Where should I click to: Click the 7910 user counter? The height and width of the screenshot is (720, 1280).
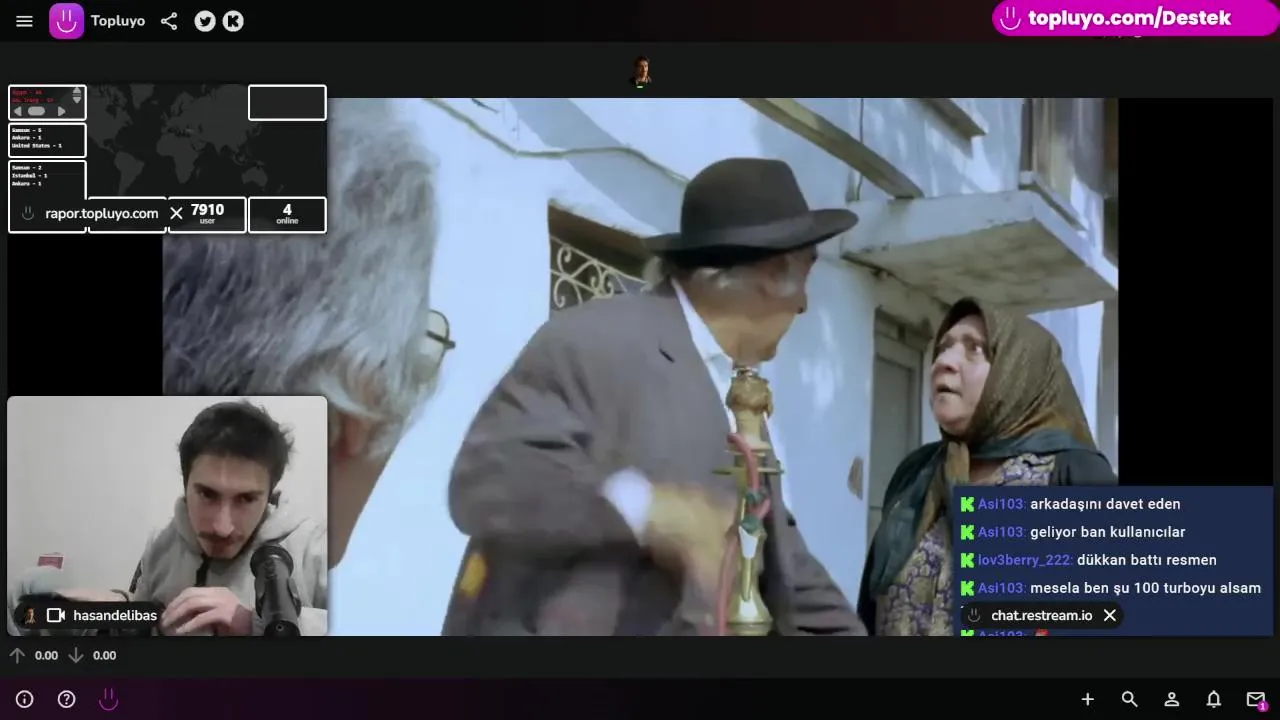tap(207, 214)
